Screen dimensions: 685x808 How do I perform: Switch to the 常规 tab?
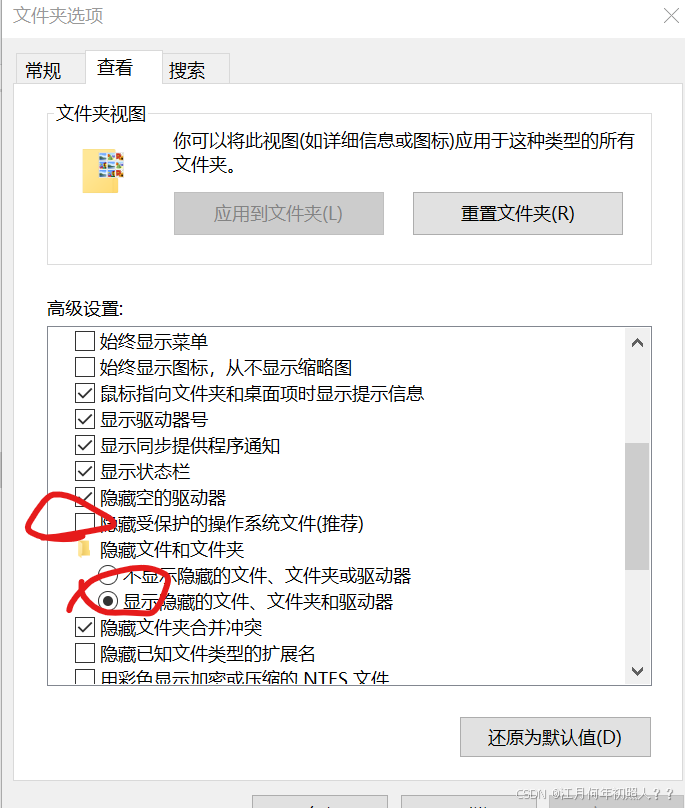pyautogui.click(x=44, y=70)
